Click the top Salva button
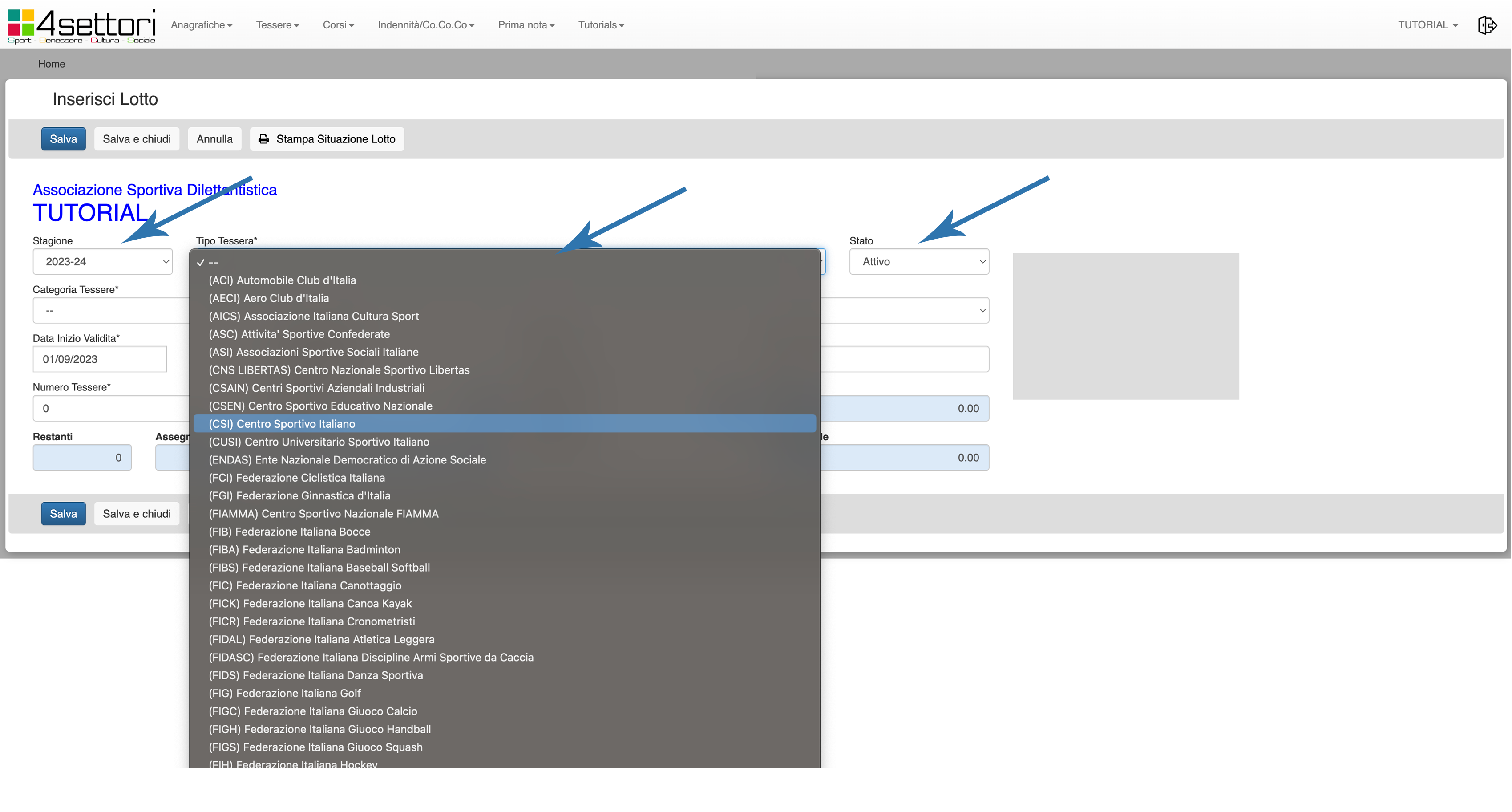Screen dimensions: 1512x812 [63, 139]
